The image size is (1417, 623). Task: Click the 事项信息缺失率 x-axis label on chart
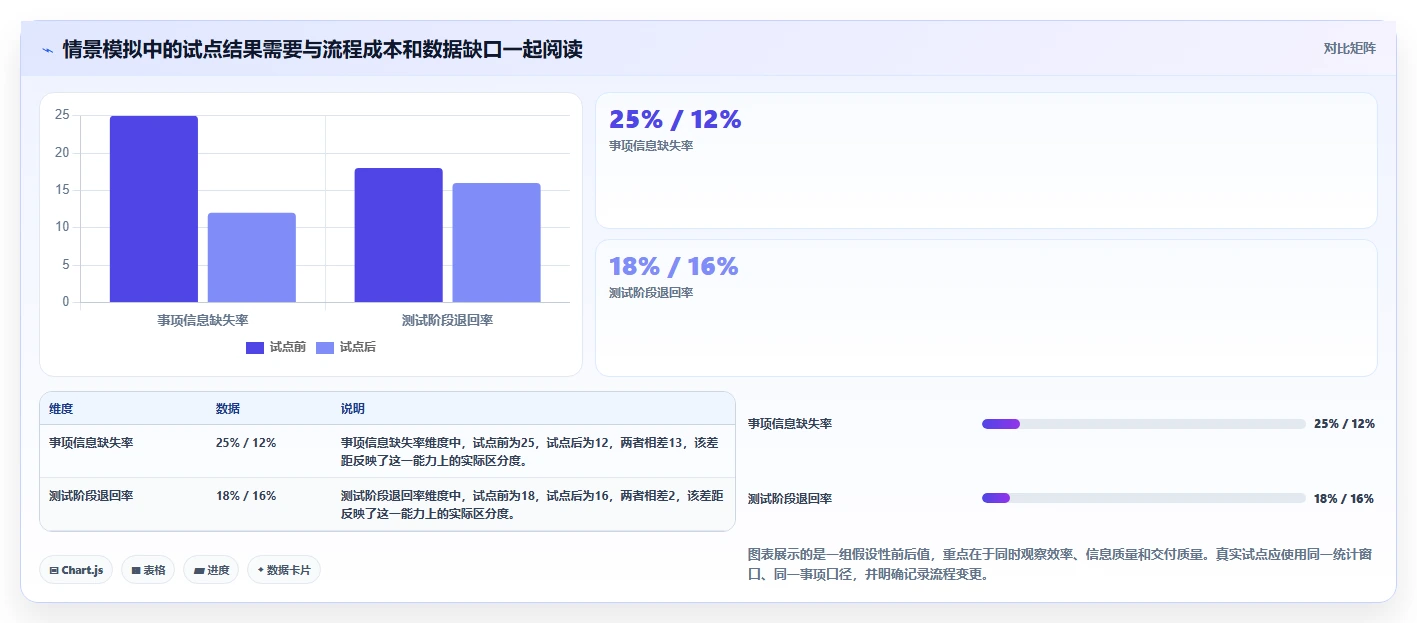tap(203, 320)
